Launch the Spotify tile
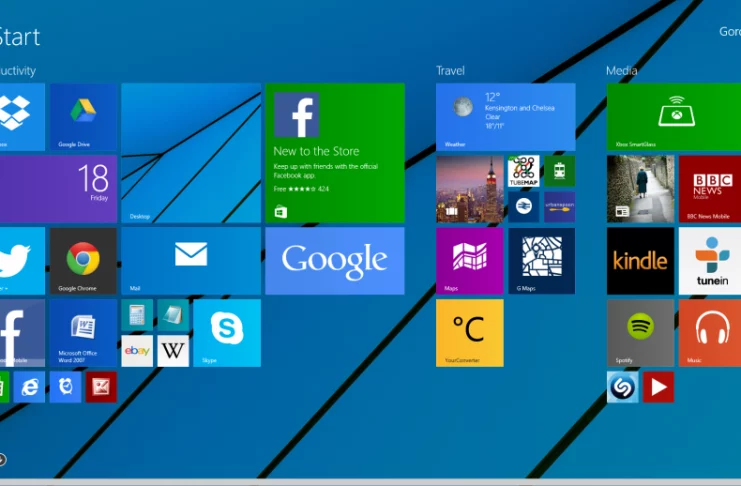Image resolution: width=741 pixels, height=486 pixels. [x=640, y=333]
